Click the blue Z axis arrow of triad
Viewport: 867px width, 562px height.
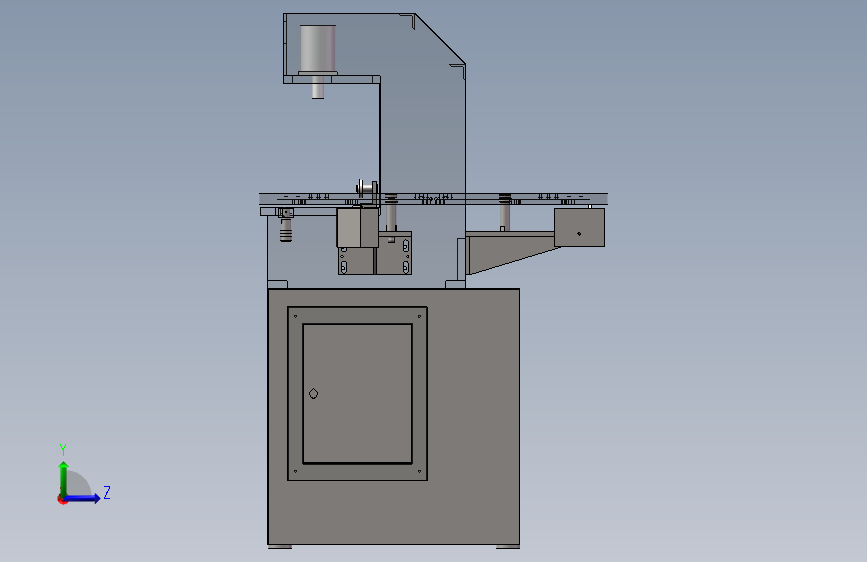(x=83, y=498)
